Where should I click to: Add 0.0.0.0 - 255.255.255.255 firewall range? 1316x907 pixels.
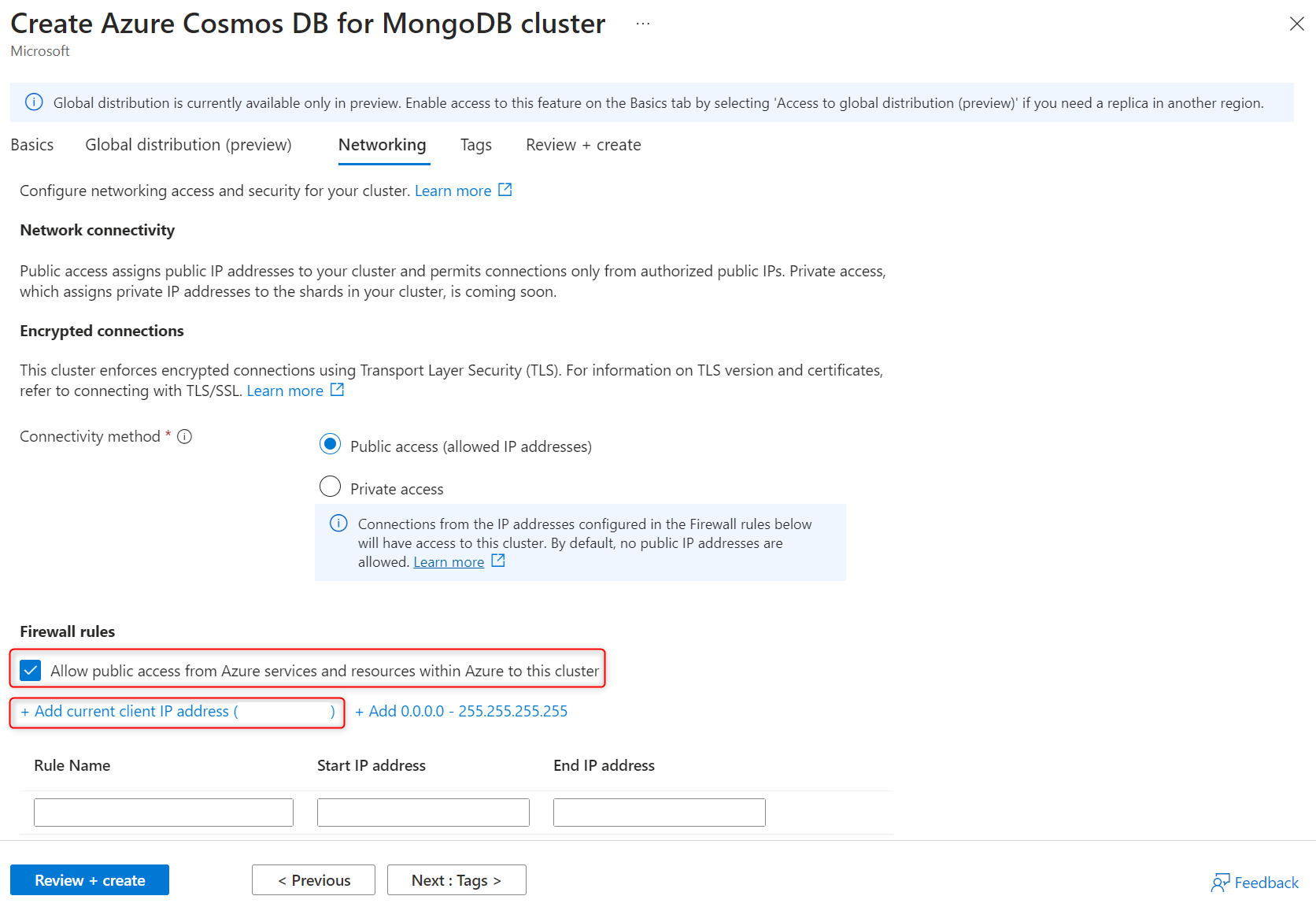click(x=461, y=712)
